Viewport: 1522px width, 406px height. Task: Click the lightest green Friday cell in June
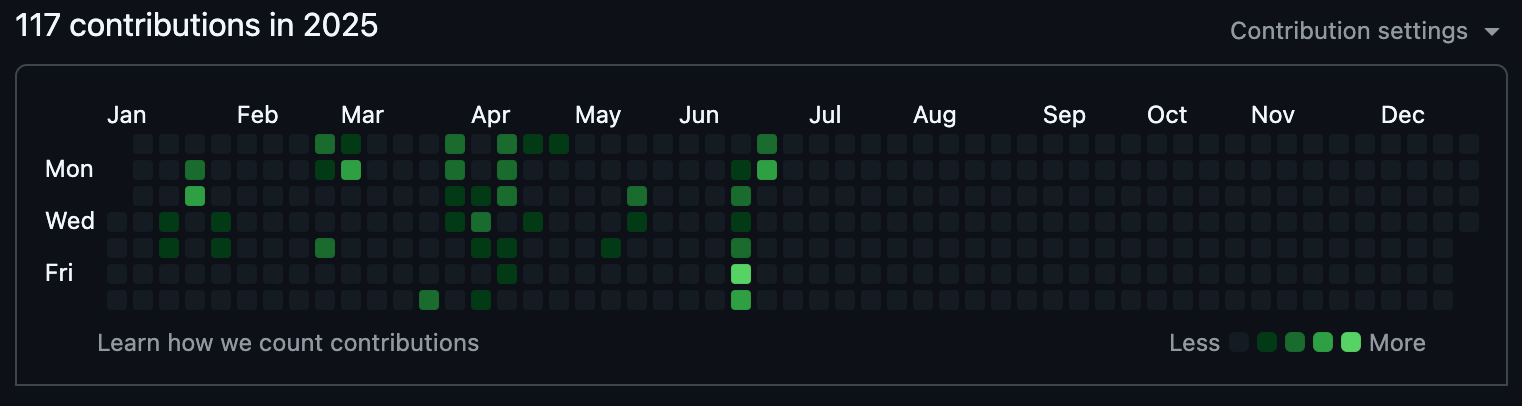pyautogui.click(x=741, y=273)
